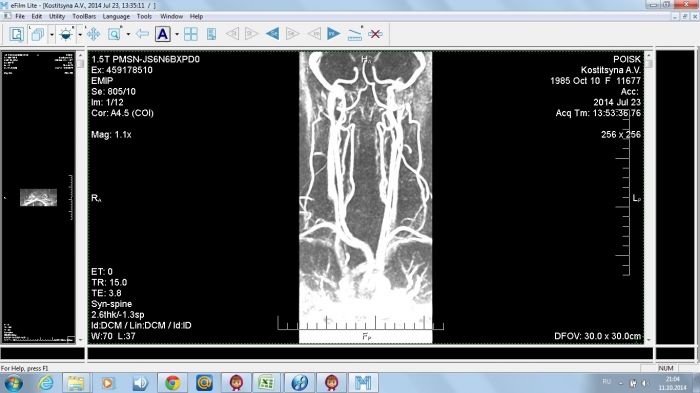Click the 'Se: 805/10' series text
This screenshot has width=700, height=393.
click(113, 92)
